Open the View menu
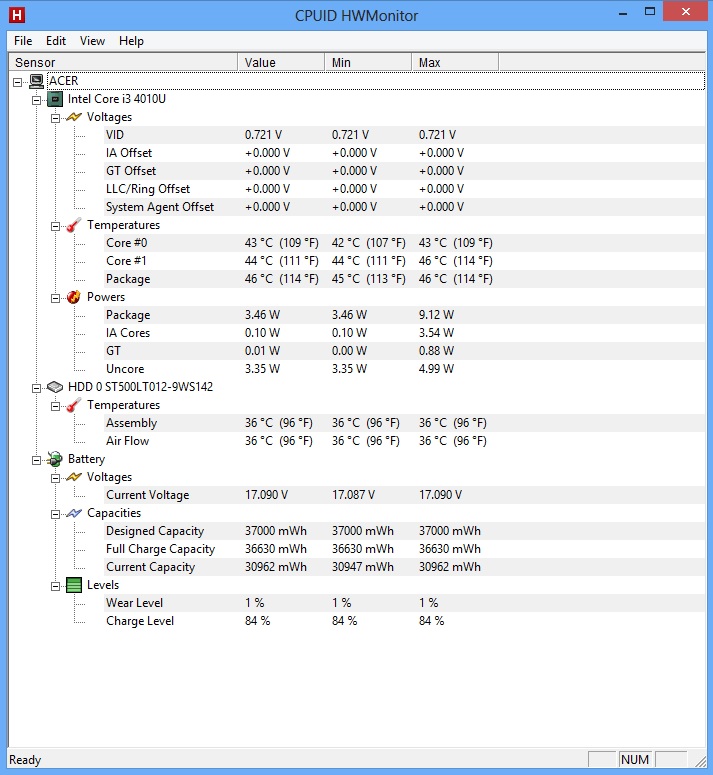Image resolution: width=713 pixels, height=775 pixels. tap(92, 41)
